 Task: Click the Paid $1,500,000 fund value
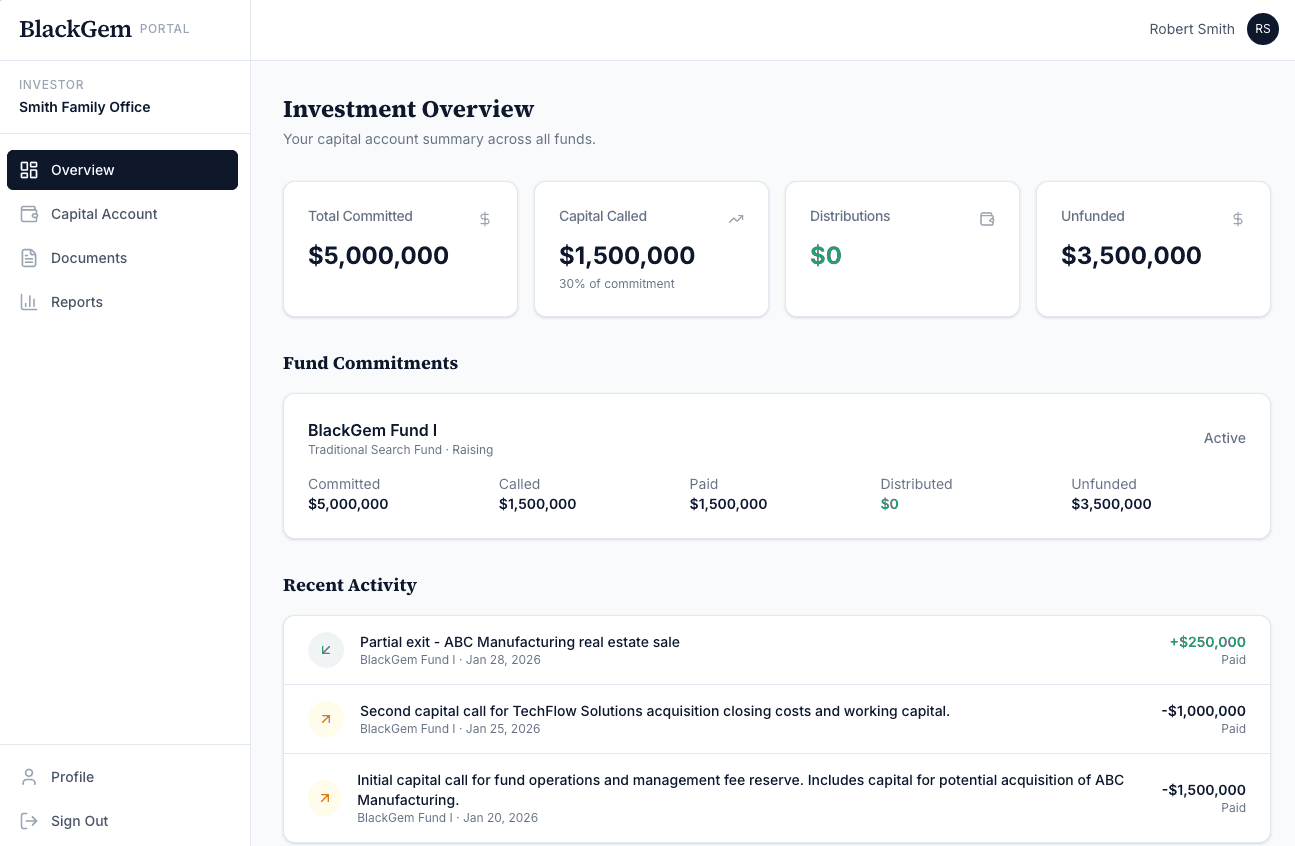(728, 504)
